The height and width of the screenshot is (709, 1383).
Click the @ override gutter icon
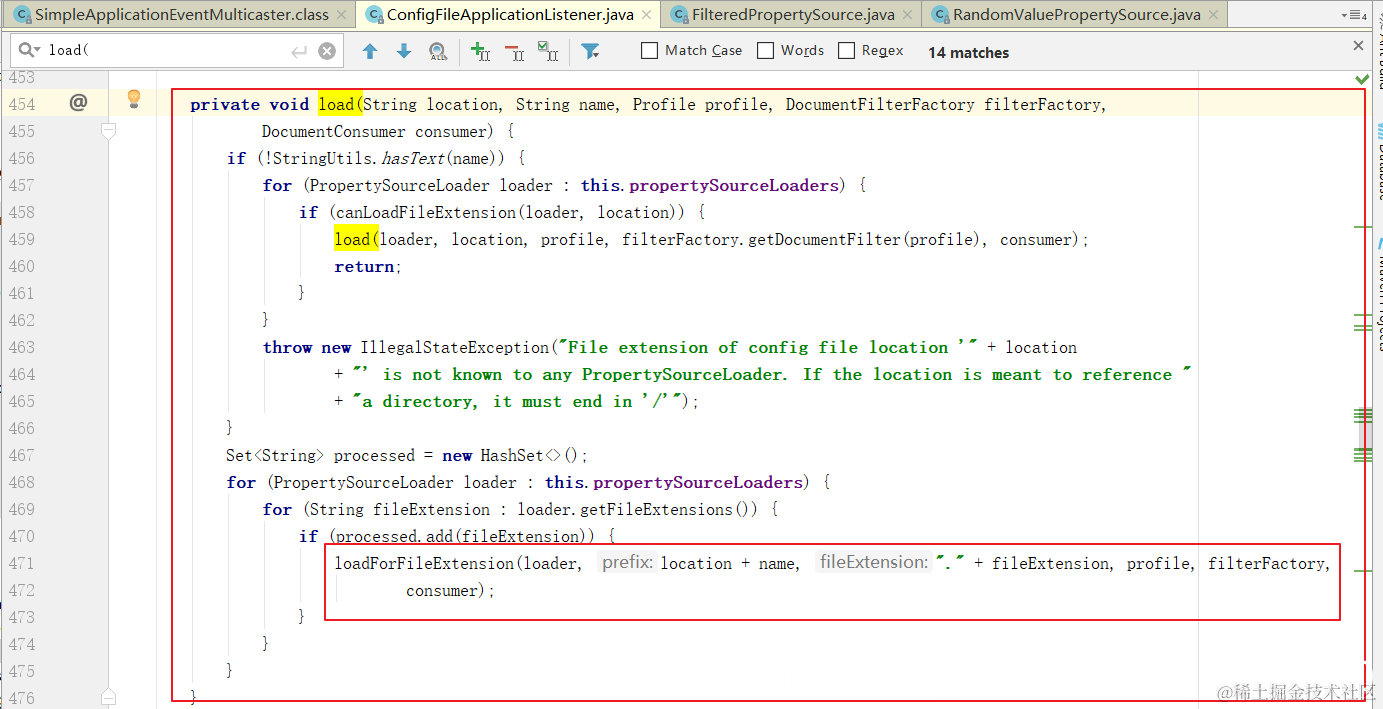[78, 102]
